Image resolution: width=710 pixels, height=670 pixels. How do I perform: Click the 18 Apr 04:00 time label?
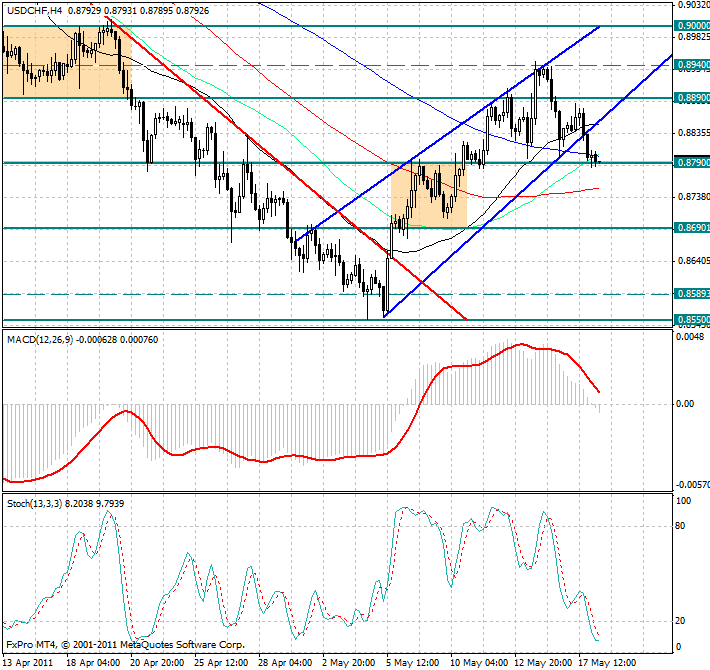pyautogui.click(x=93, y=663)
